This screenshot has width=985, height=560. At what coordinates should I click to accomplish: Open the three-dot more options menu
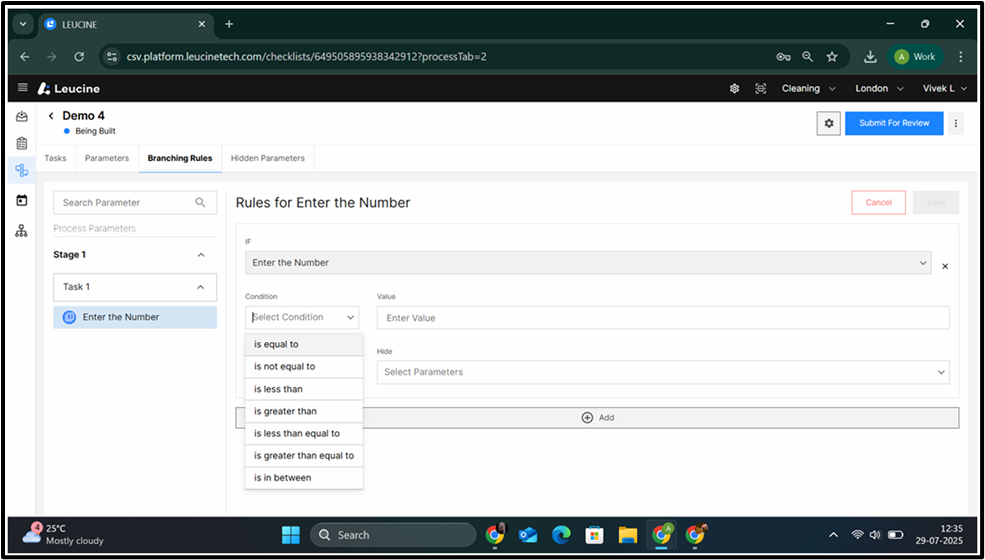pos(956,123)
